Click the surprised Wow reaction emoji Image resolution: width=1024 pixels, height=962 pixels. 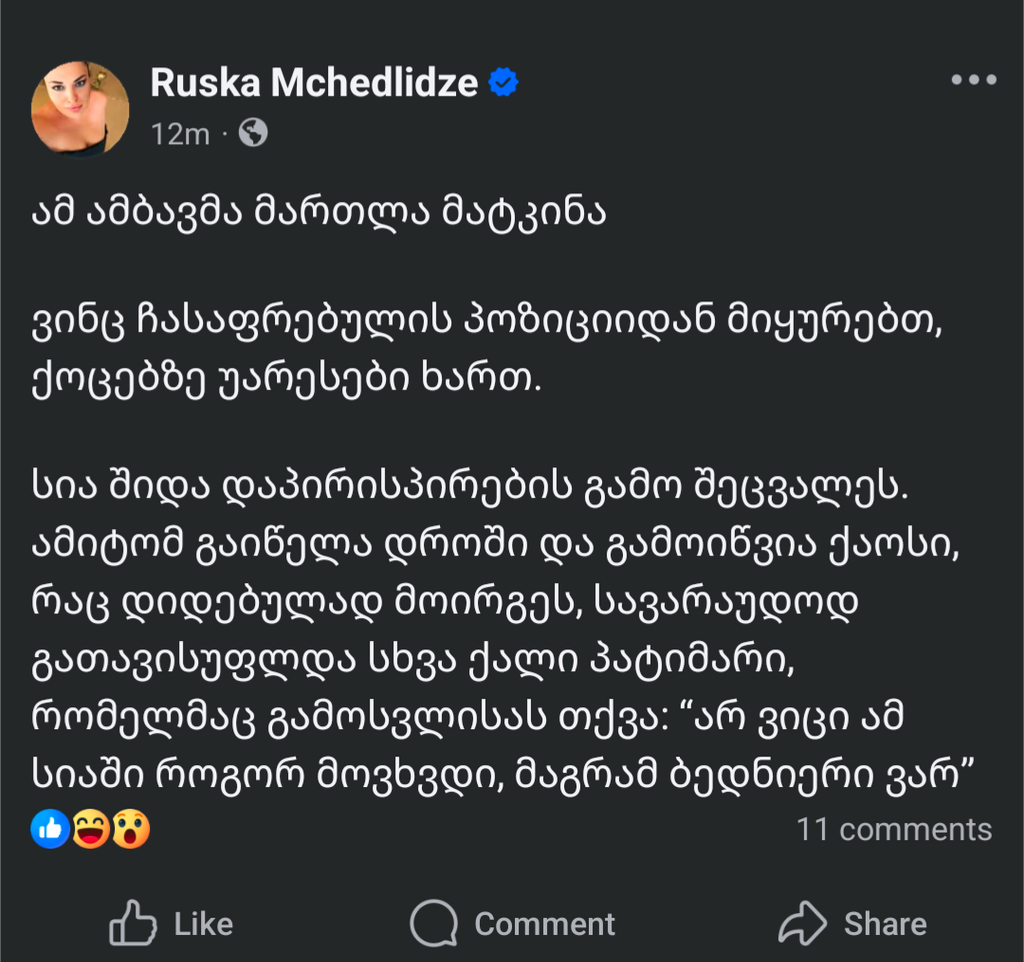click(x=130, y=829)
